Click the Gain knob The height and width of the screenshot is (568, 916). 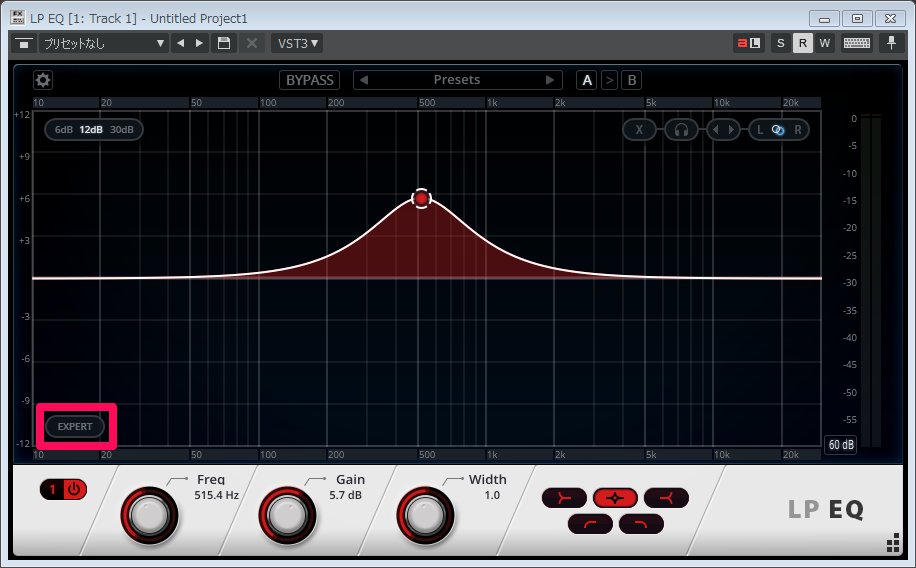(x=285, y=516)
